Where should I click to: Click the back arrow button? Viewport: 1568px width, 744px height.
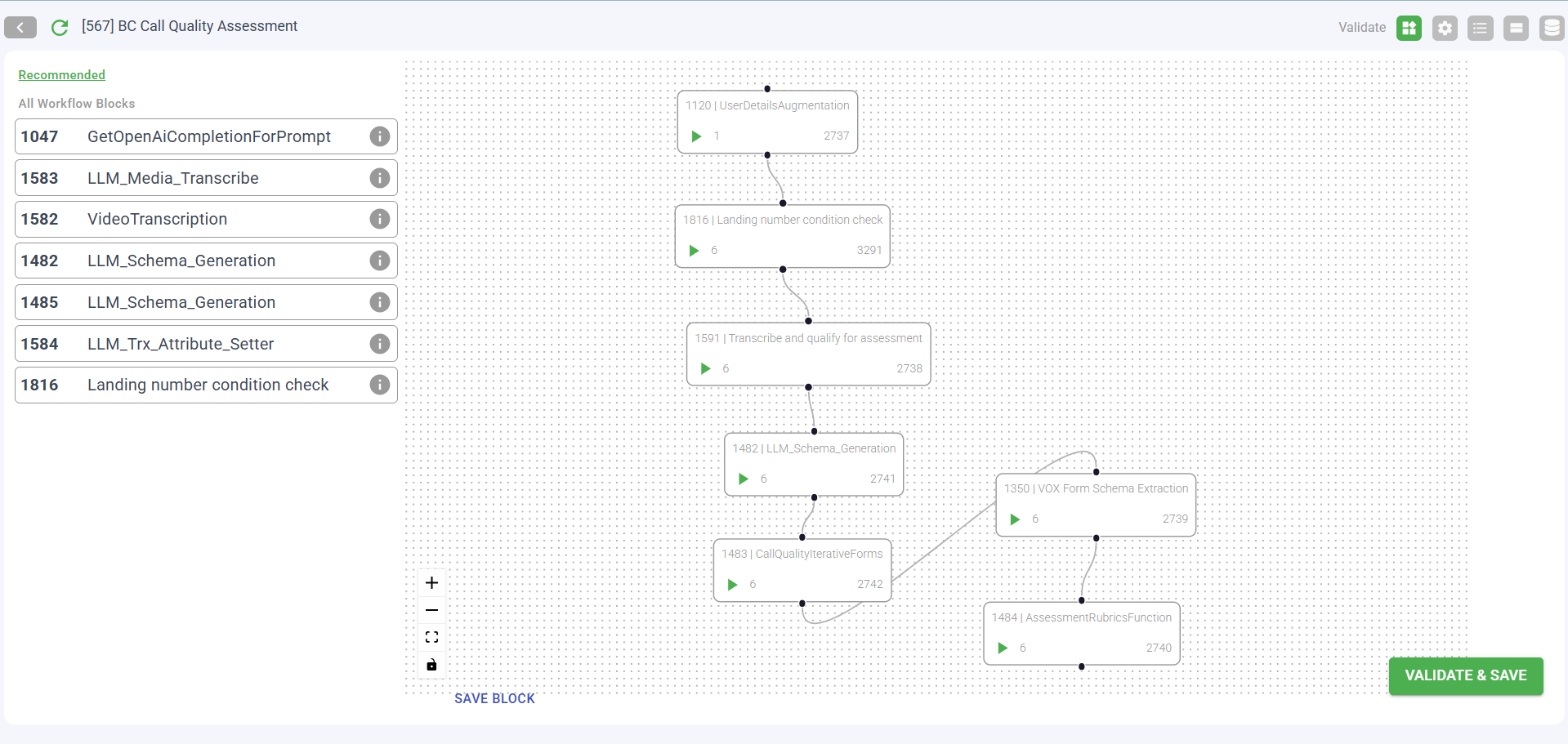[20, 28]
